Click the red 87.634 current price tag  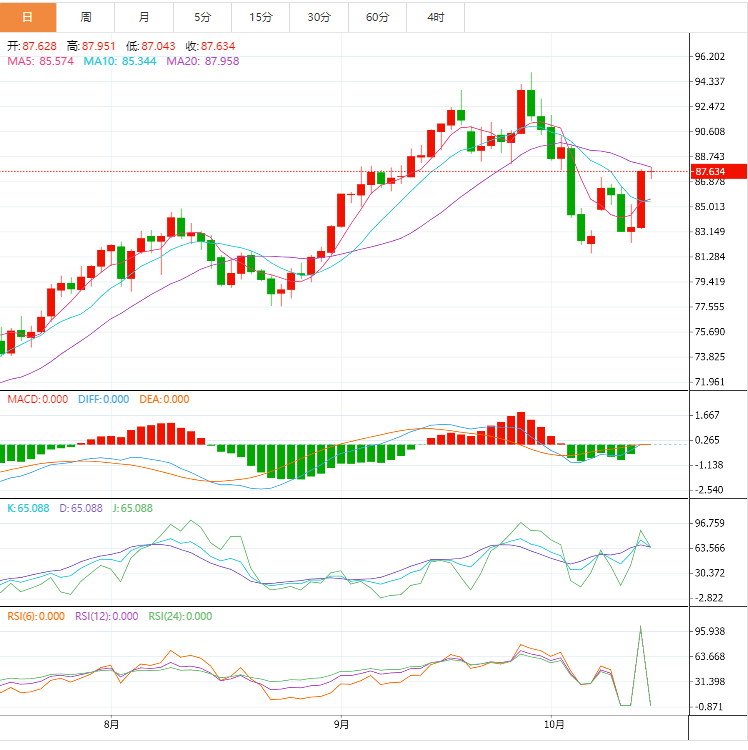(x=720, y=171)
